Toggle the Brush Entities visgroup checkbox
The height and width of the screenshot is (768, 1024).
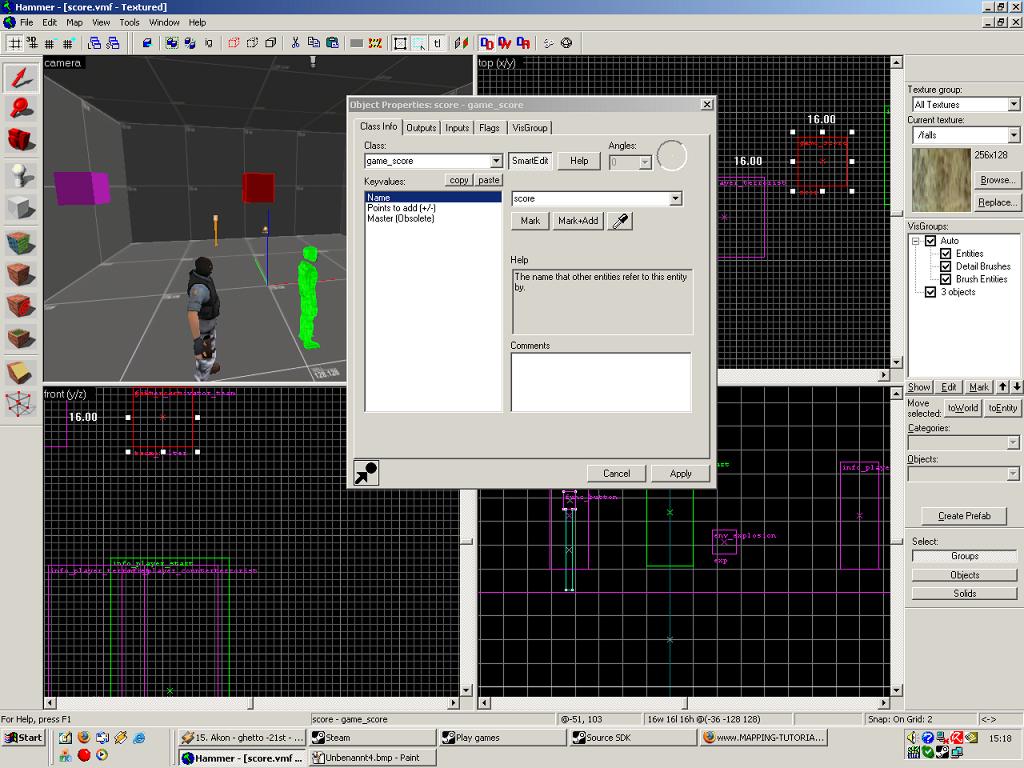pos(946,280)
